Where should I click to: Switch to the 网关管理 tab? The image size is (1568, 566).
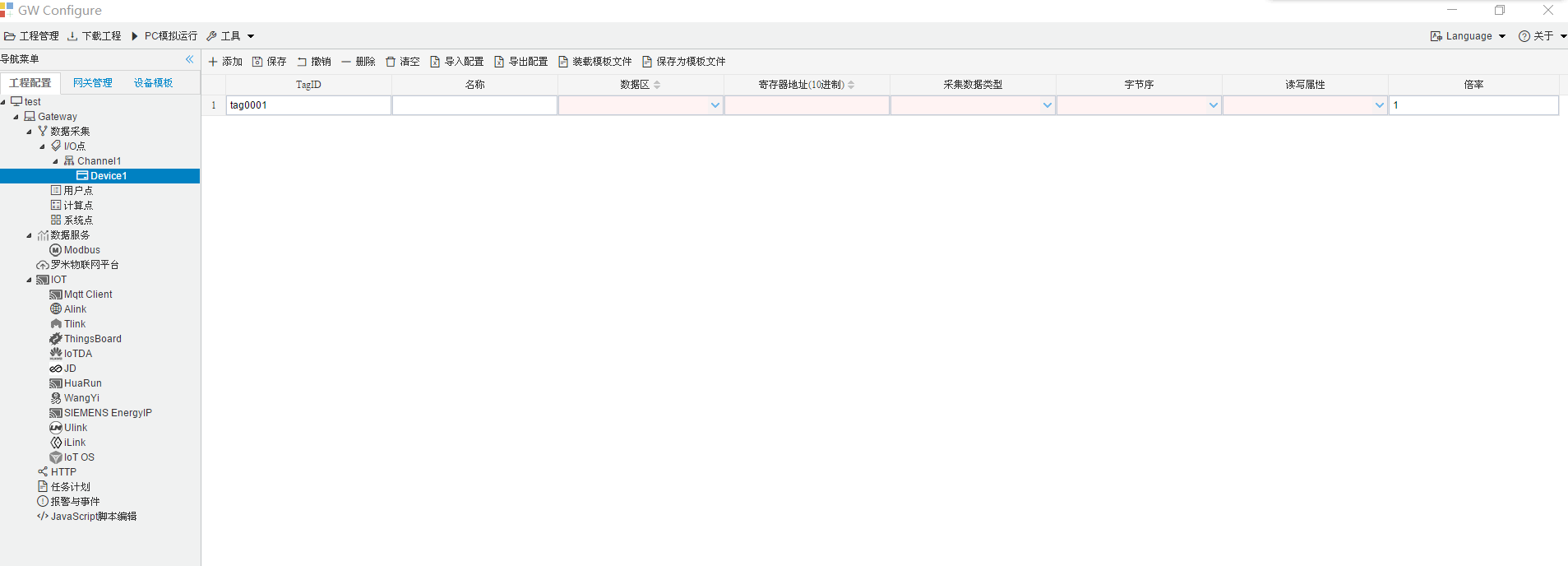(x=93, y=83)
